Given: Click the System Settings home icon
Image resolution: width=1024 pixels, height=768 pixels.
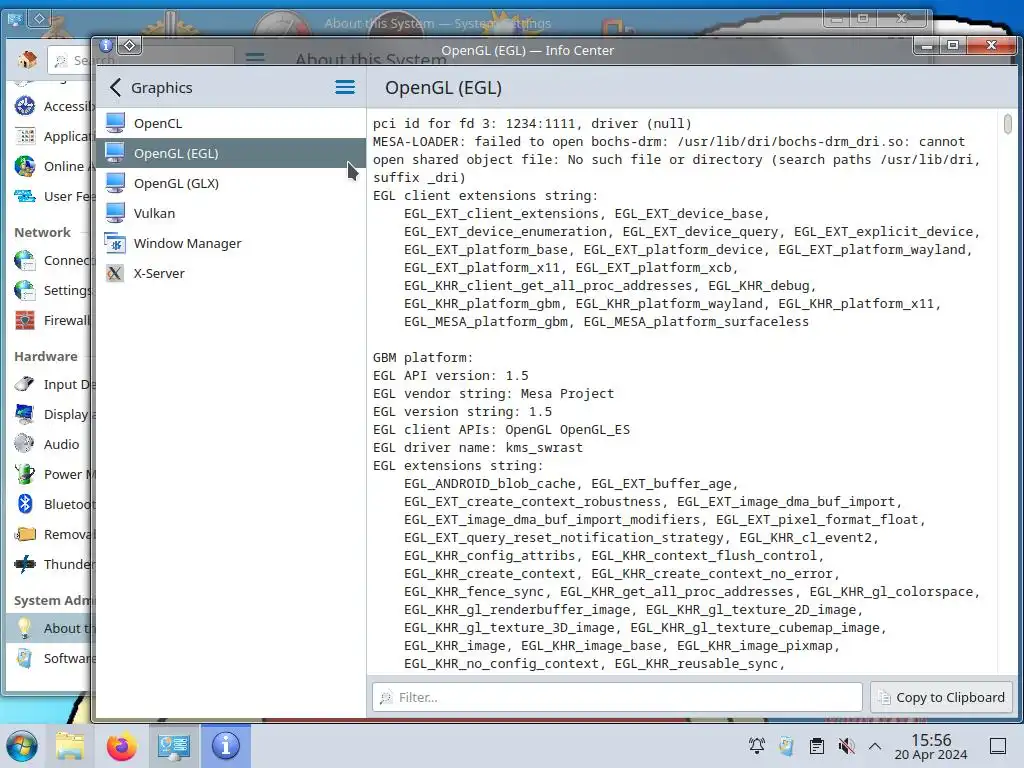Looking at the screenshot, I should (27, 60).
